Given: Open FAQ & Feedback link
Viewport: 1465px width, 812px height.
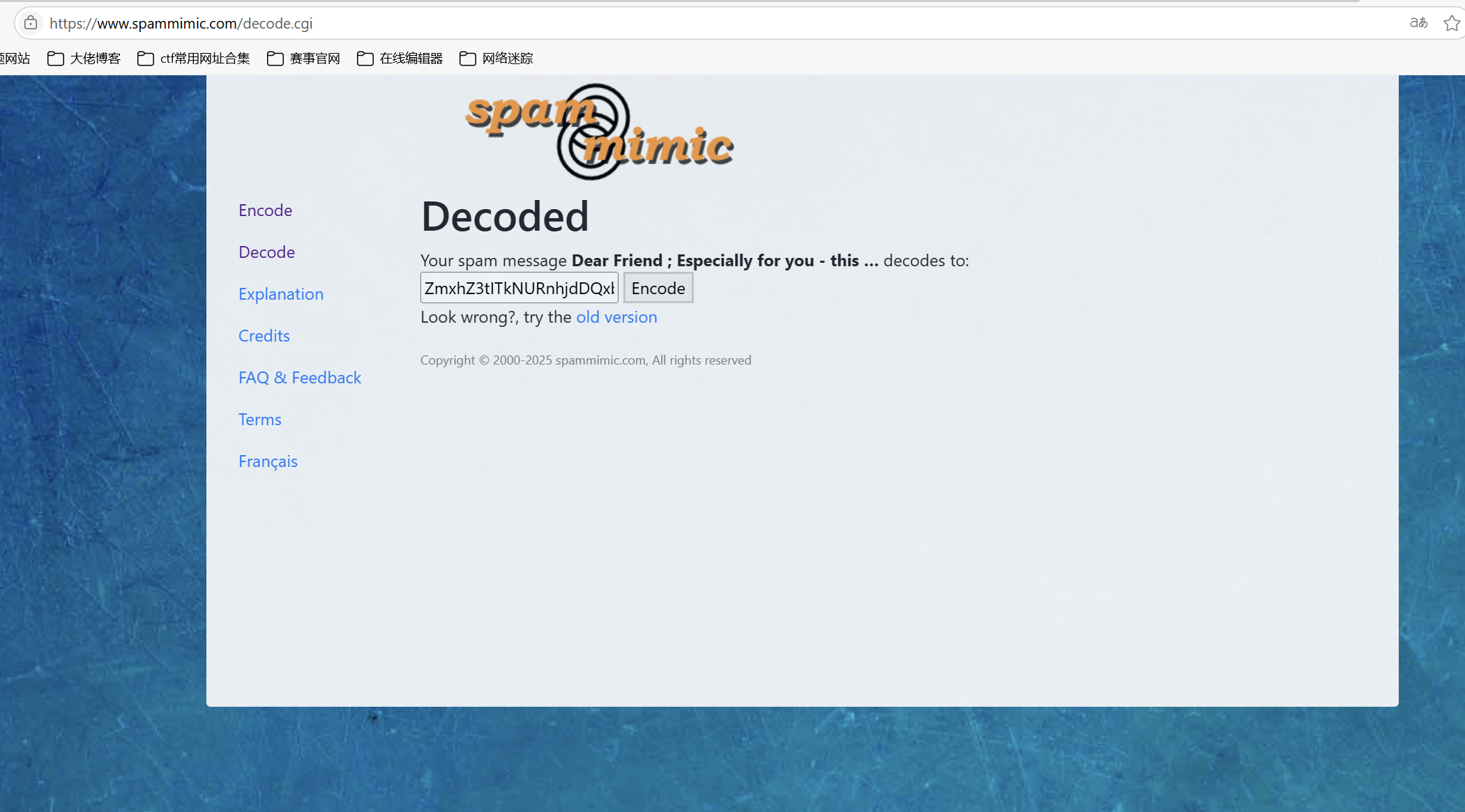Looking at the screenshot, I should pos(300,378).
